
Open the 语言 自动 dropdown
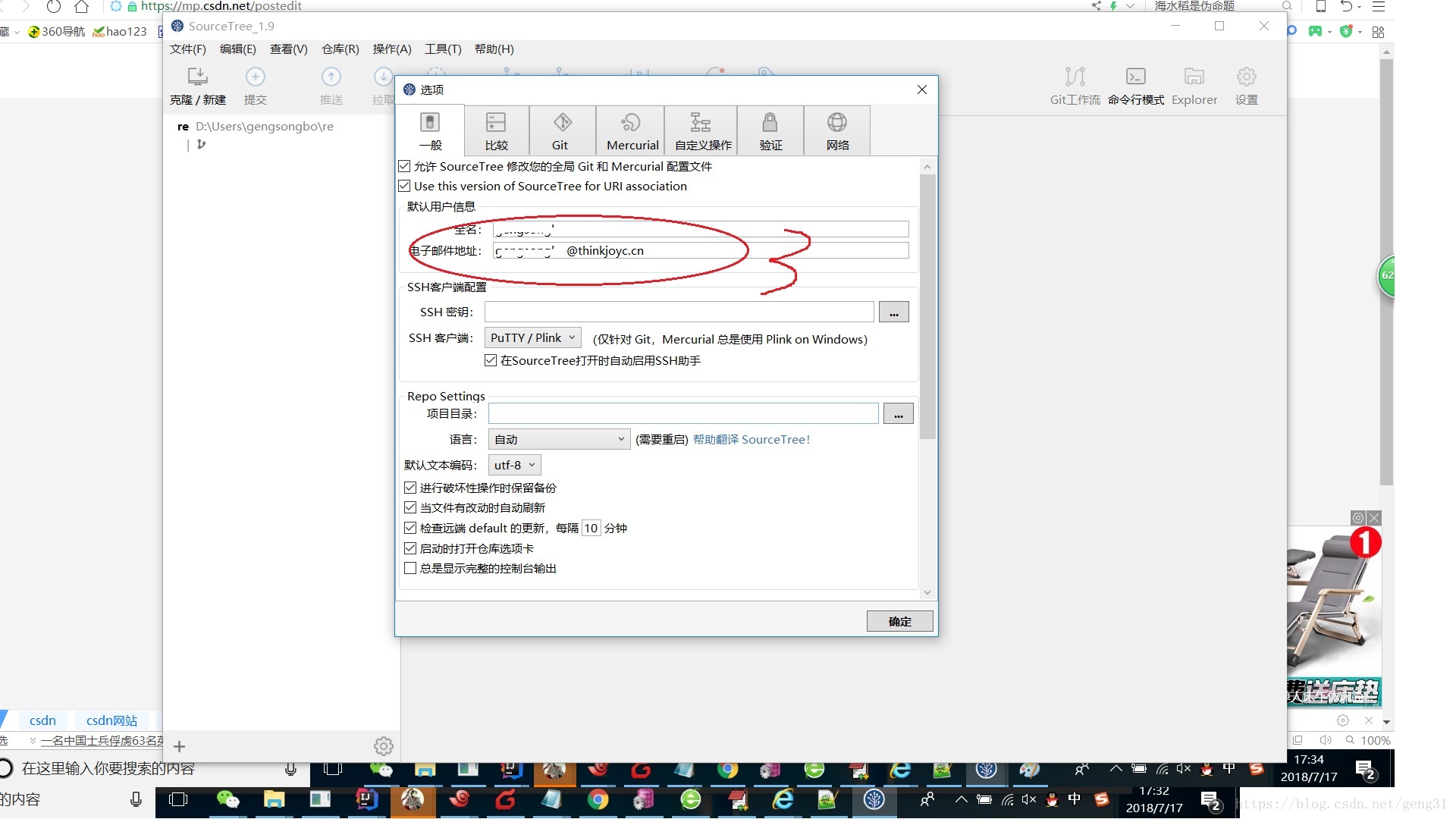559,439
